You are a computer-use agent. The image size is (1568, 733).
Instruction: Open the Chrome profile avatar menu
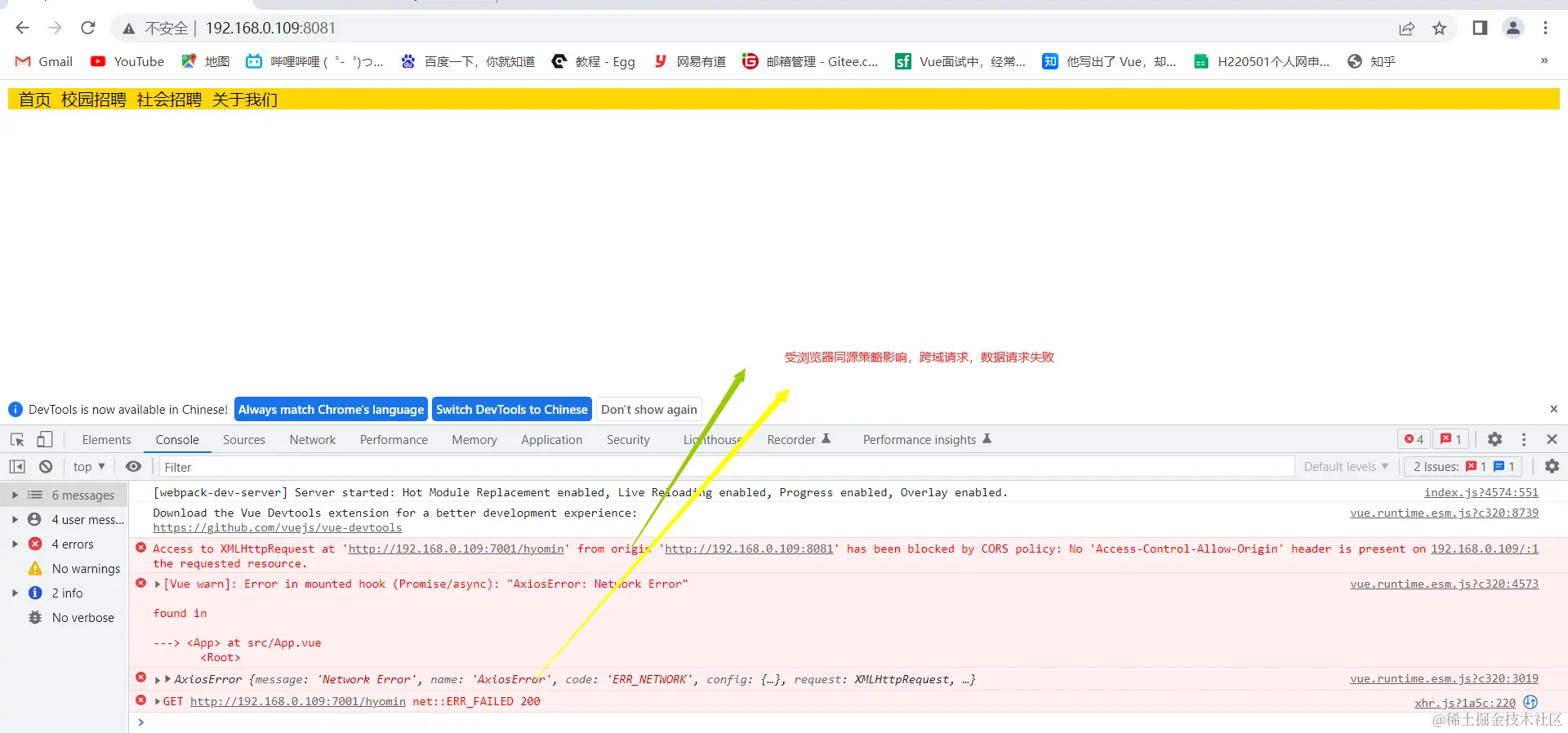click(x=1513, y=28)
